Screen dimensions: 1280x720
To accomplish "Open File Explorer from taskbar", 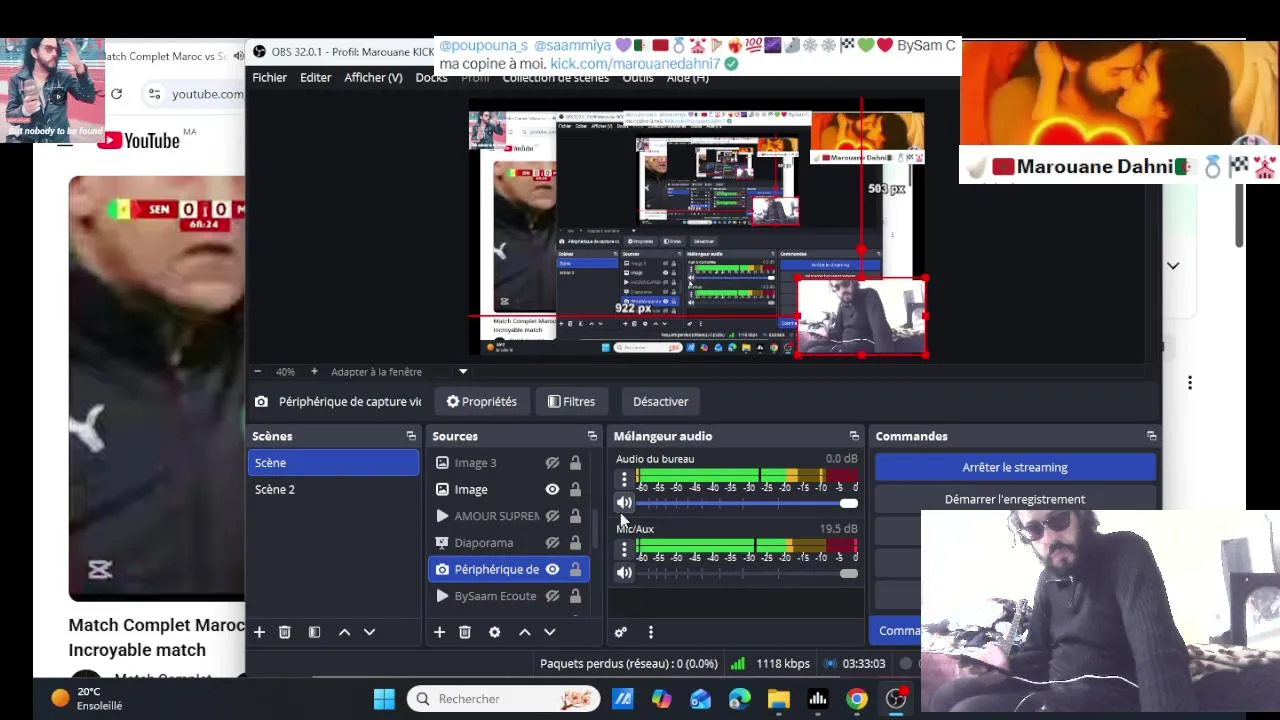I will [779, 699].
